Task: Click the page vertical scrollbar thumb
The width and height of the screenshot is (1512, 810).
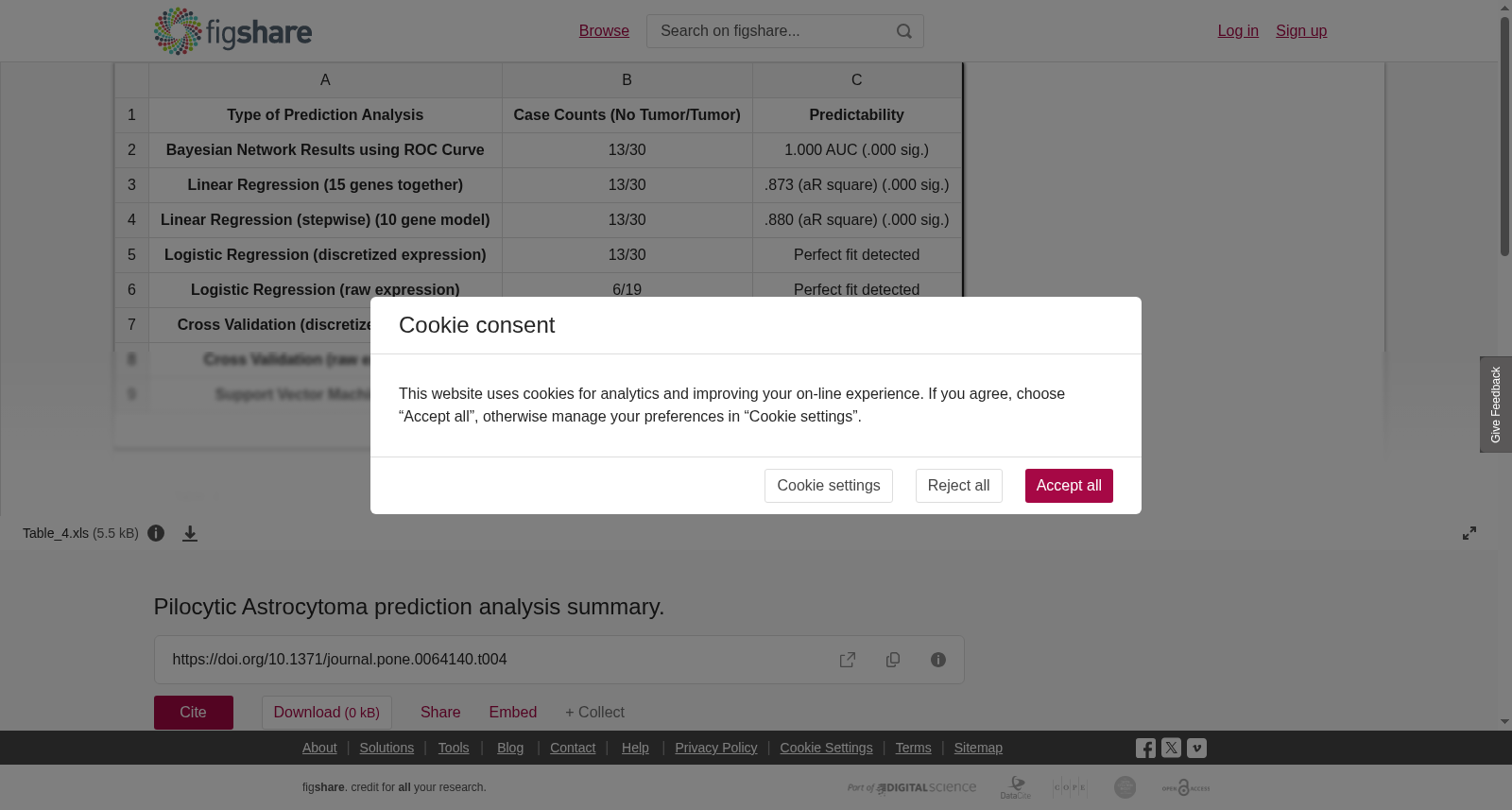Action: 1504,134
